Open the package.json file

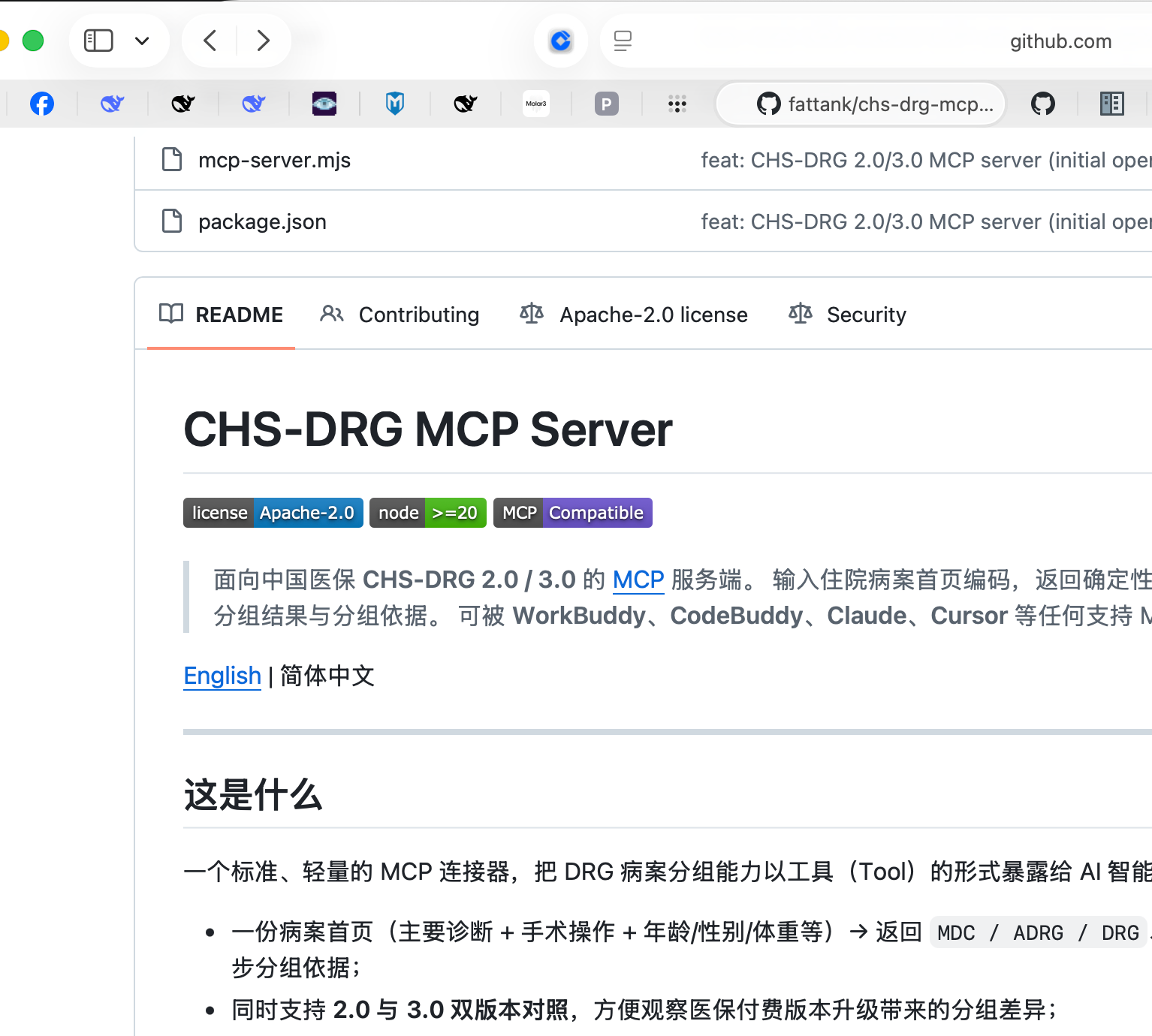(263, 221)
